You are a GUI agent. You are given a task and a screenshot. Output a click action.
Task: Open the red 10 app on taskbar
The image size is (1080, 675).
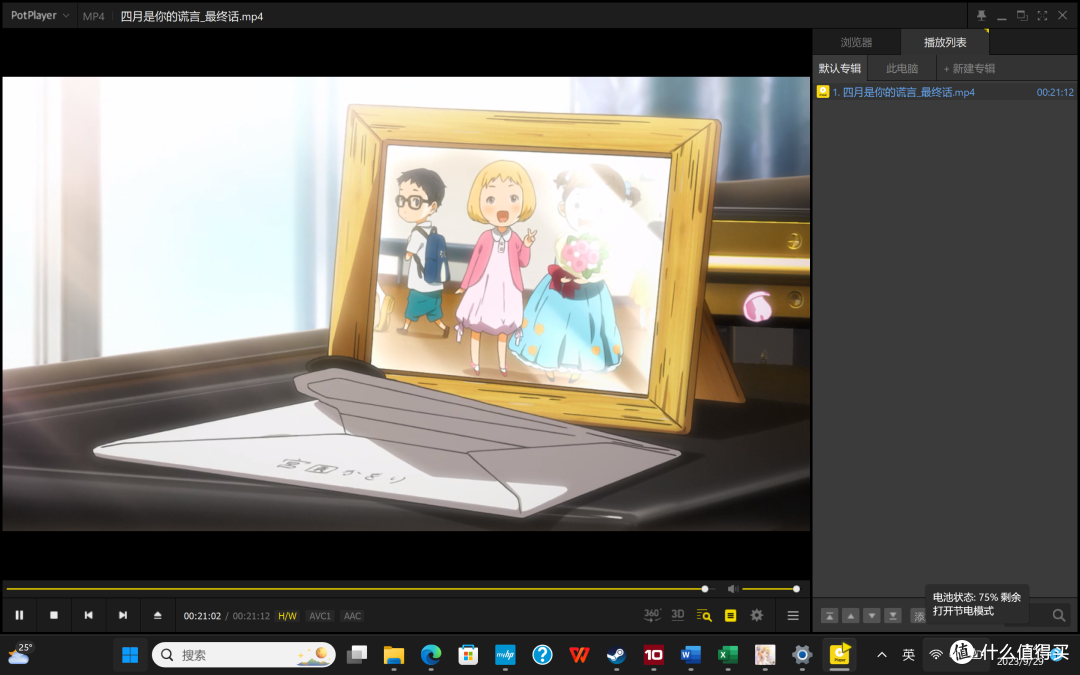[x=653, y=654]
